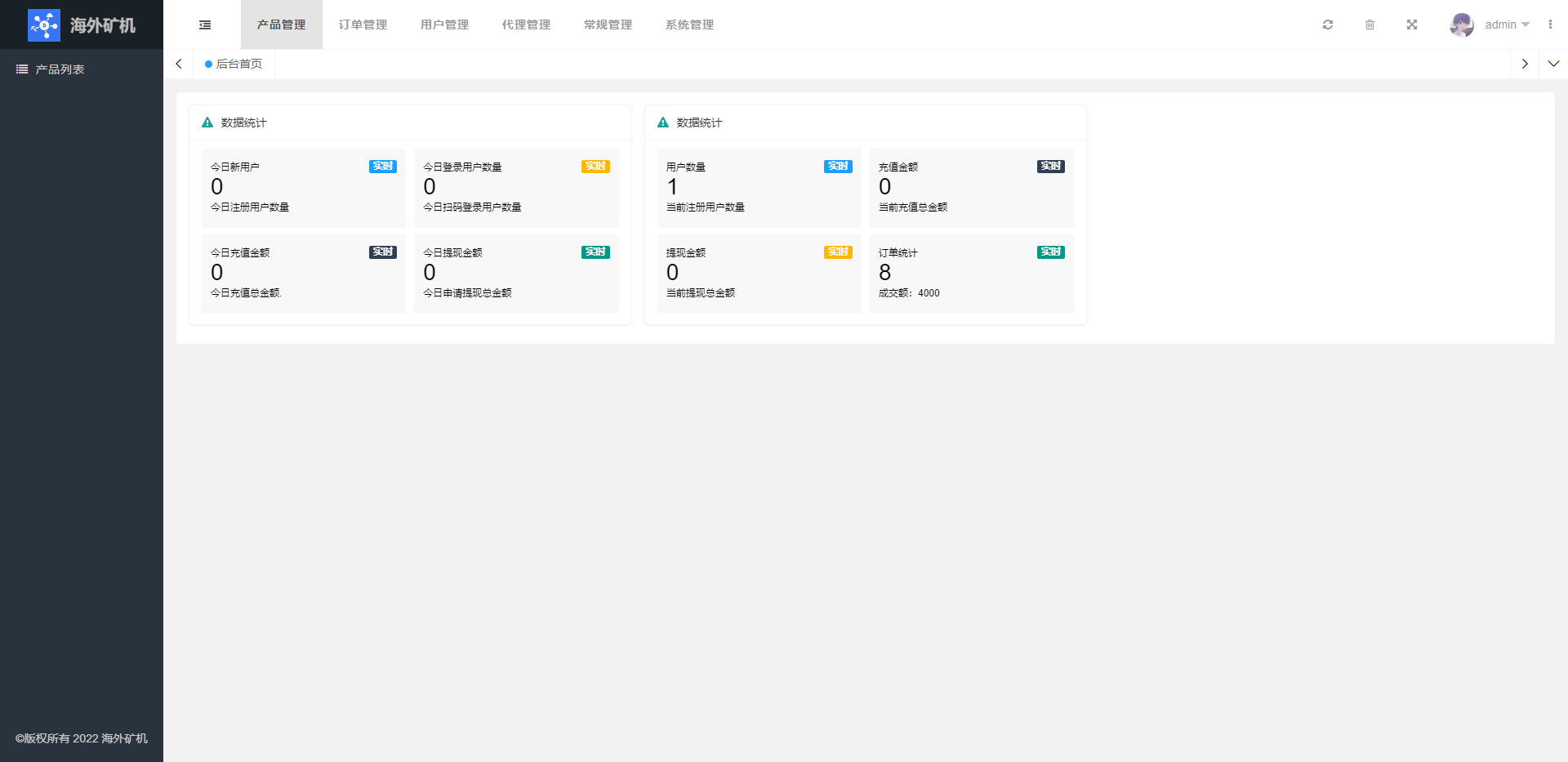Click the 提现金额 card title
The width and height of the screenshot is (1568, 762).
[686, 252]
